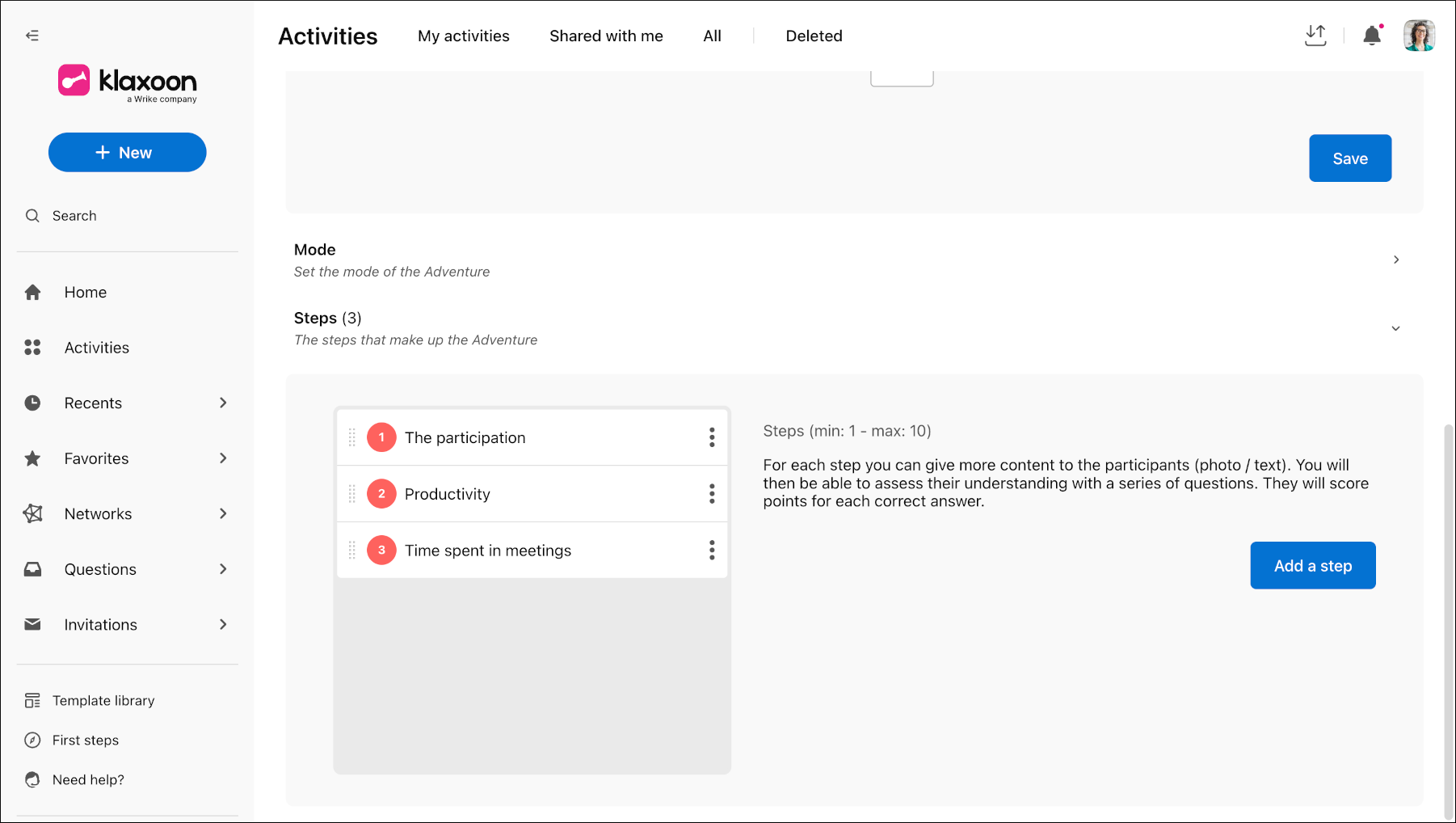Switch to the Shared with me tab
This screenshot has width=1456, height=823.
point(606,36)
